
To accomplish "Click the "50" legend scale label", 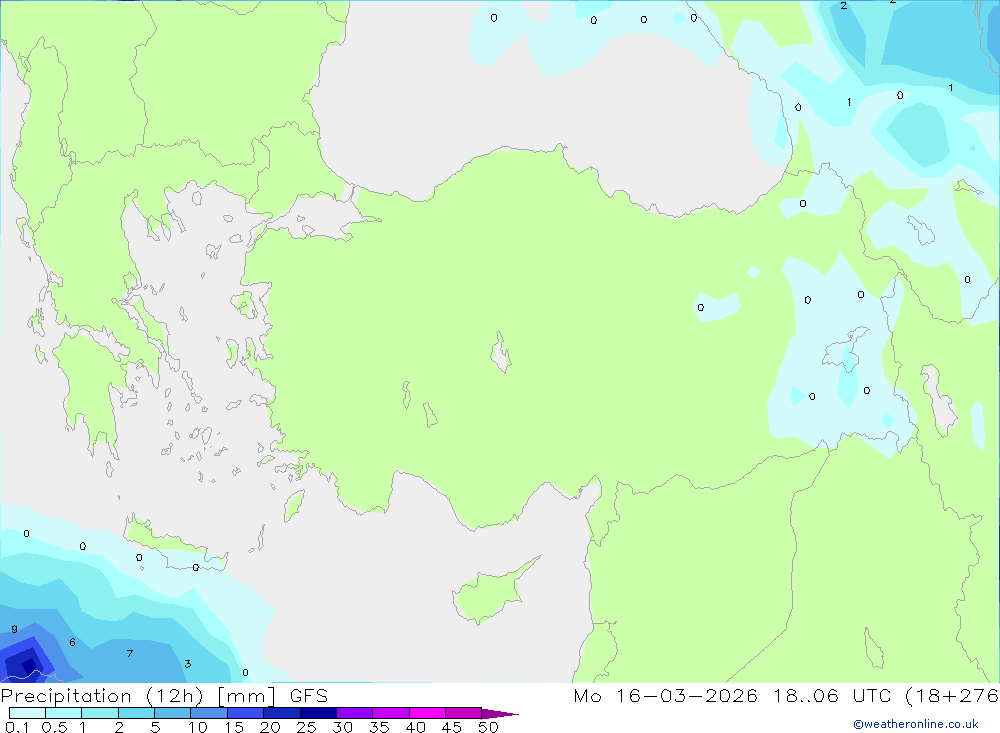I will [488, 727].
